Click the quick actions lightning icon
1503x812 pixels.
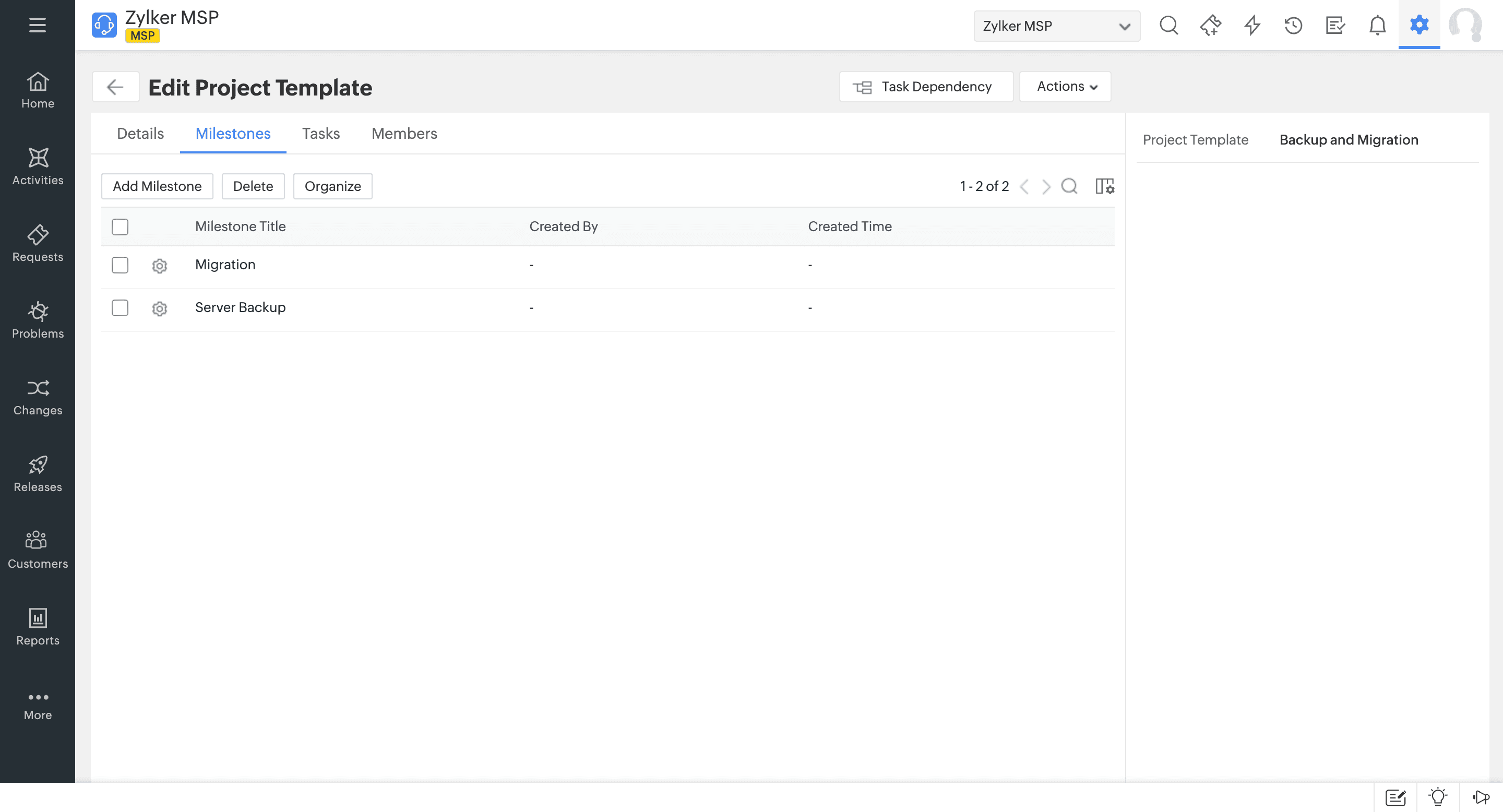1251,26
